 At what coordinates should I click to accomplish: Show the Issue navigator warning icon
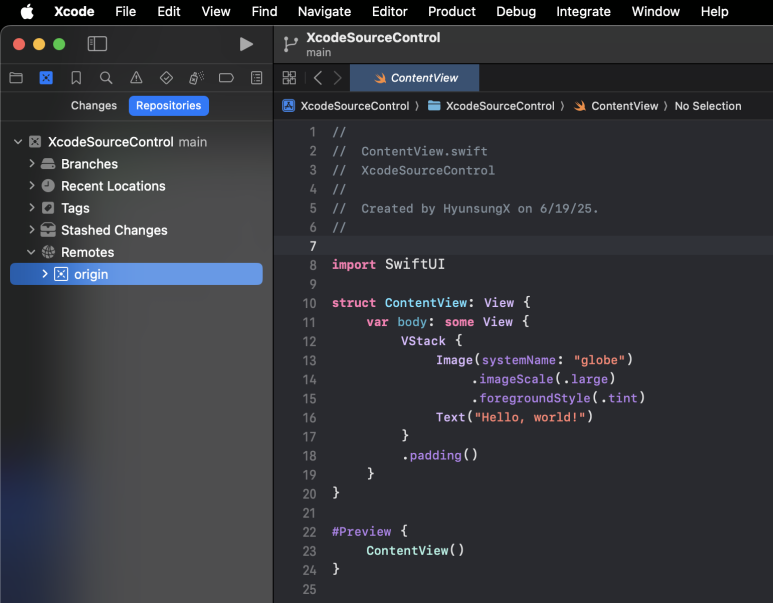(x=136, y=78)
